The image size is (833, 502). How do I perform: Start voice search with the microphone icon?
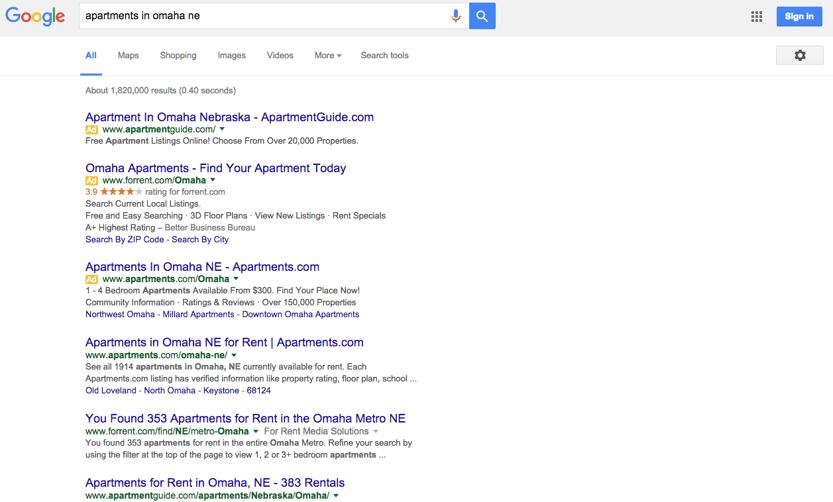[456, 16]
